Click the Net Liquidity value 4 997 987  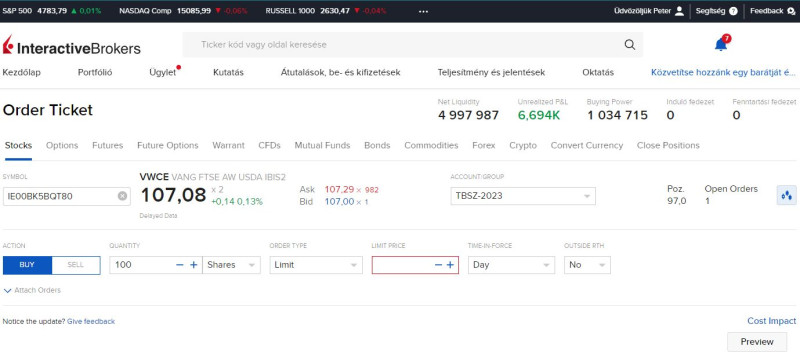click(x=468, y=115)
